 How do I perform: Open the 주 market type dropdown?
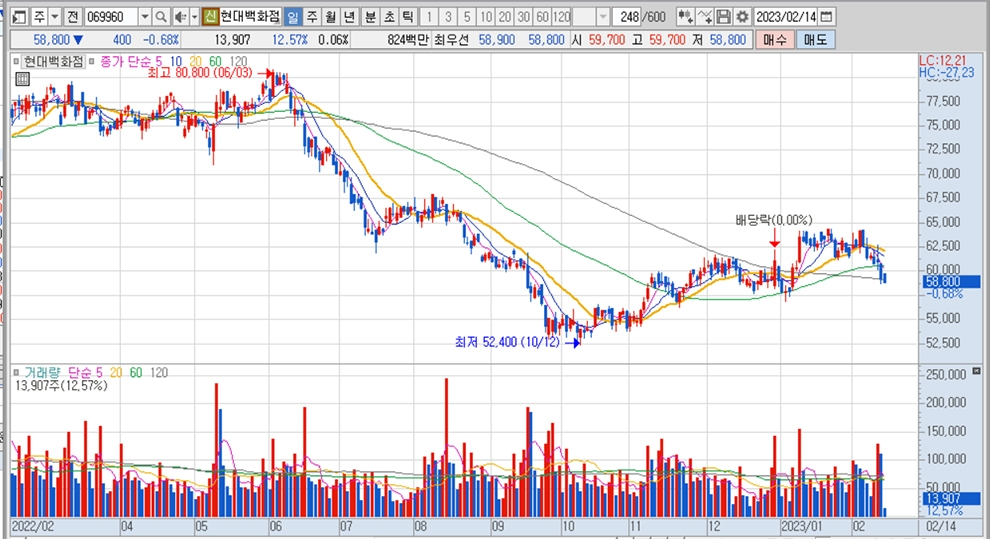[x=52, y=17]
